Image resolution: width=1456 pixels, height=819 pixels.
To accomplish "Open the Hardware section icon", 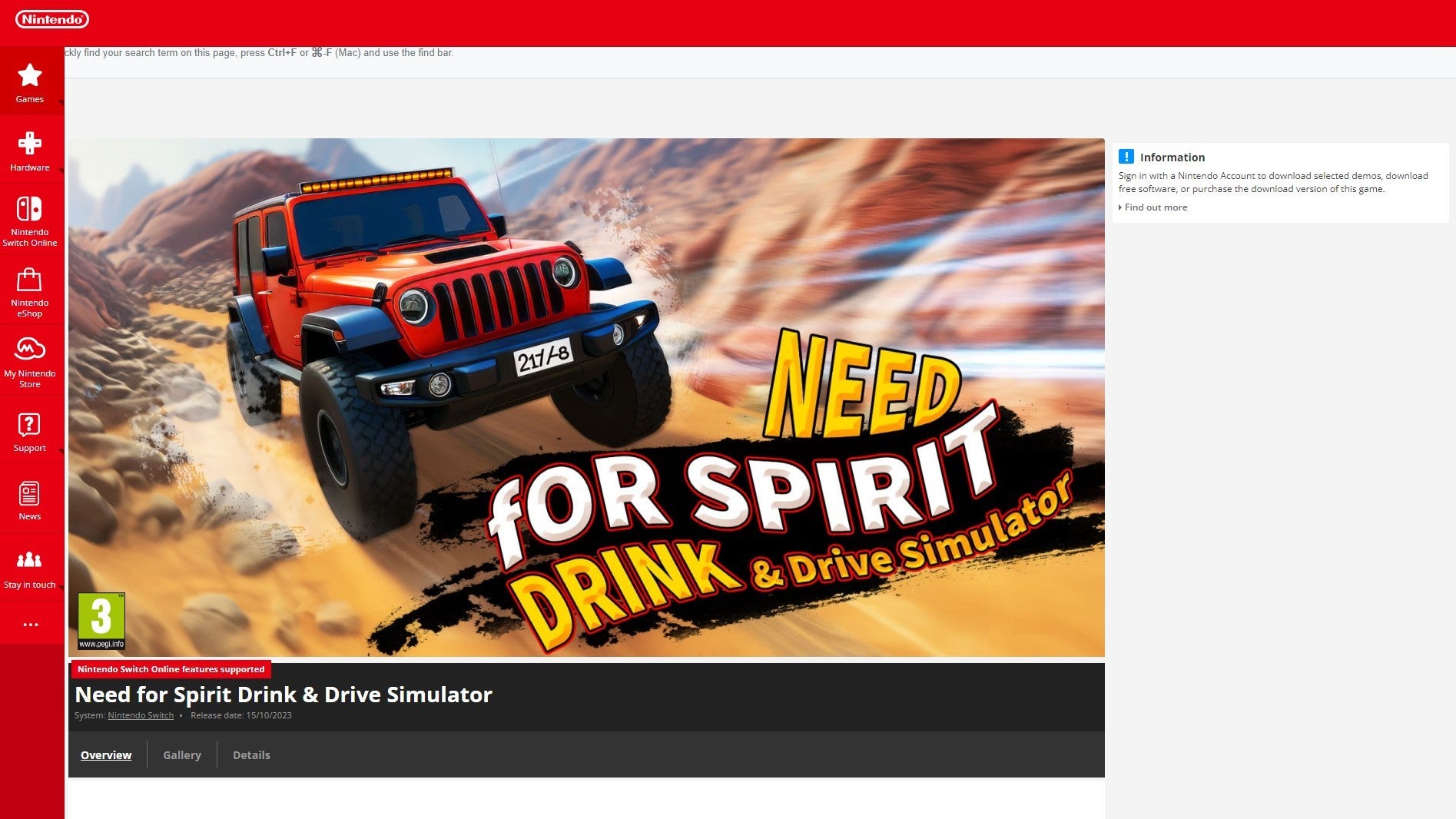I will point(30,144).
